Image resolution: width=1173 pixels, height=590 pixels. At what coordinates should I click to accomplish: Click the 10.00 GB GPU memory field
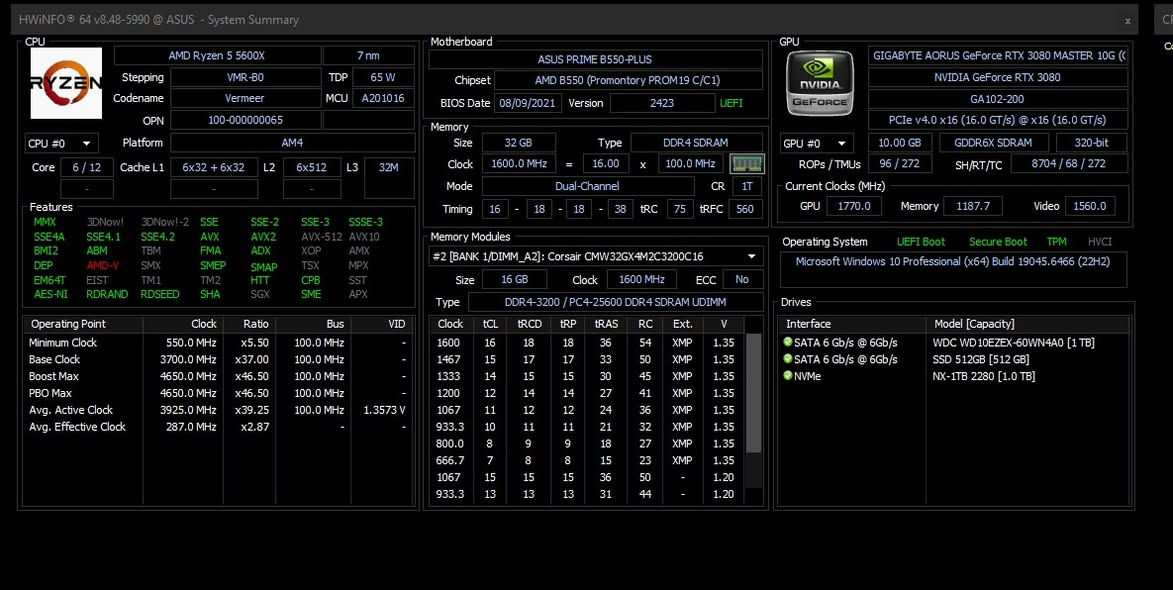coord(900,143)
